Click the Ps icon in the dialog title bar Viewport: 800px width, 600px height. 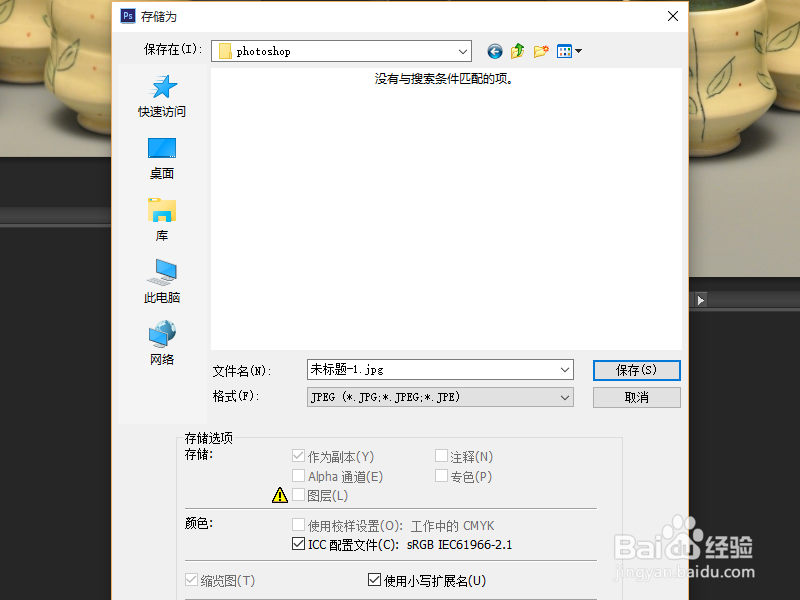point(127,16)
